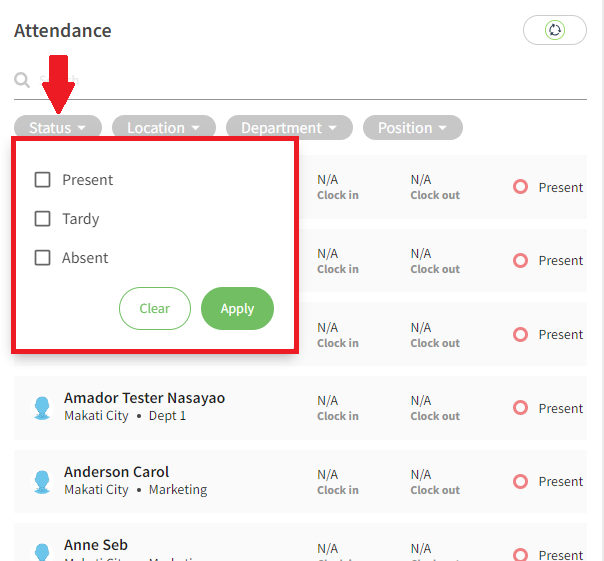Click Amador's red Present status circle

(x=520, y=408)
